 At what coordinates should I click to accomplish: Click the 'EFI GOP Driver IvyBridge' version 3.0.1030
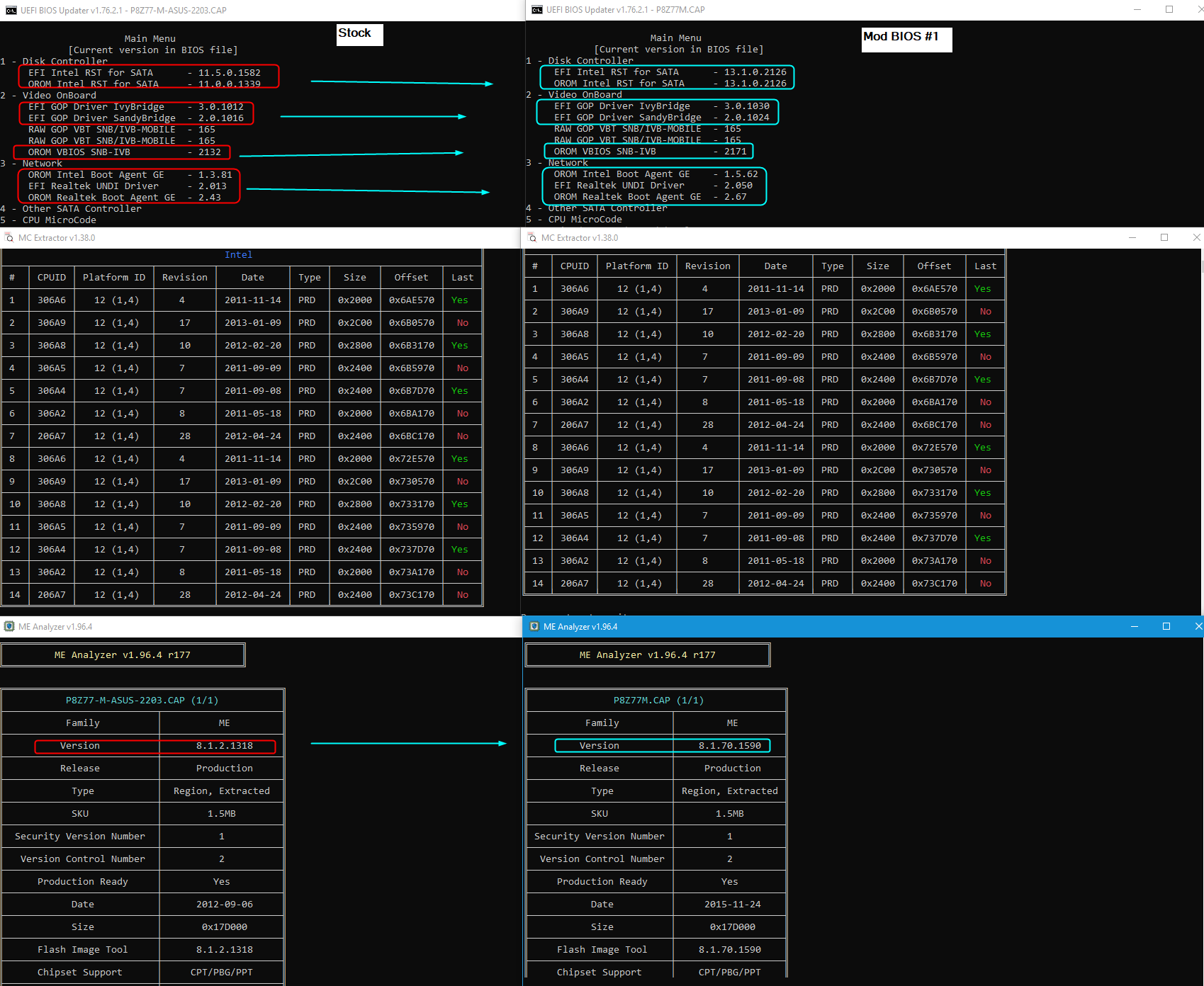click(x=747, y=106)
